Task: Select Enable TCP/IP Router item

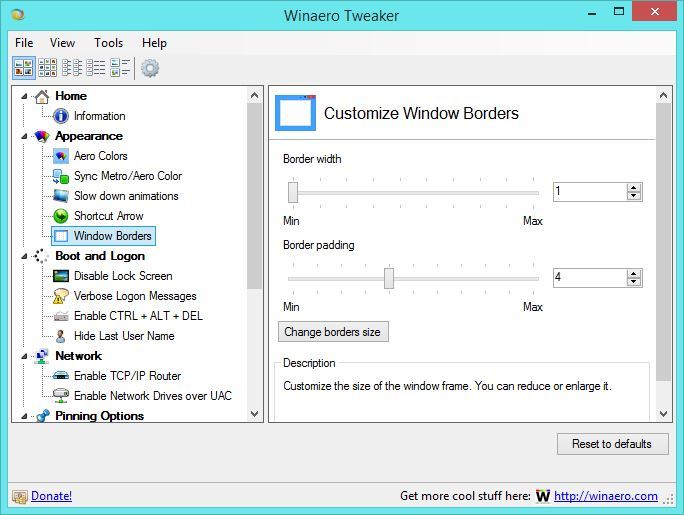Action: coord(127,376)
